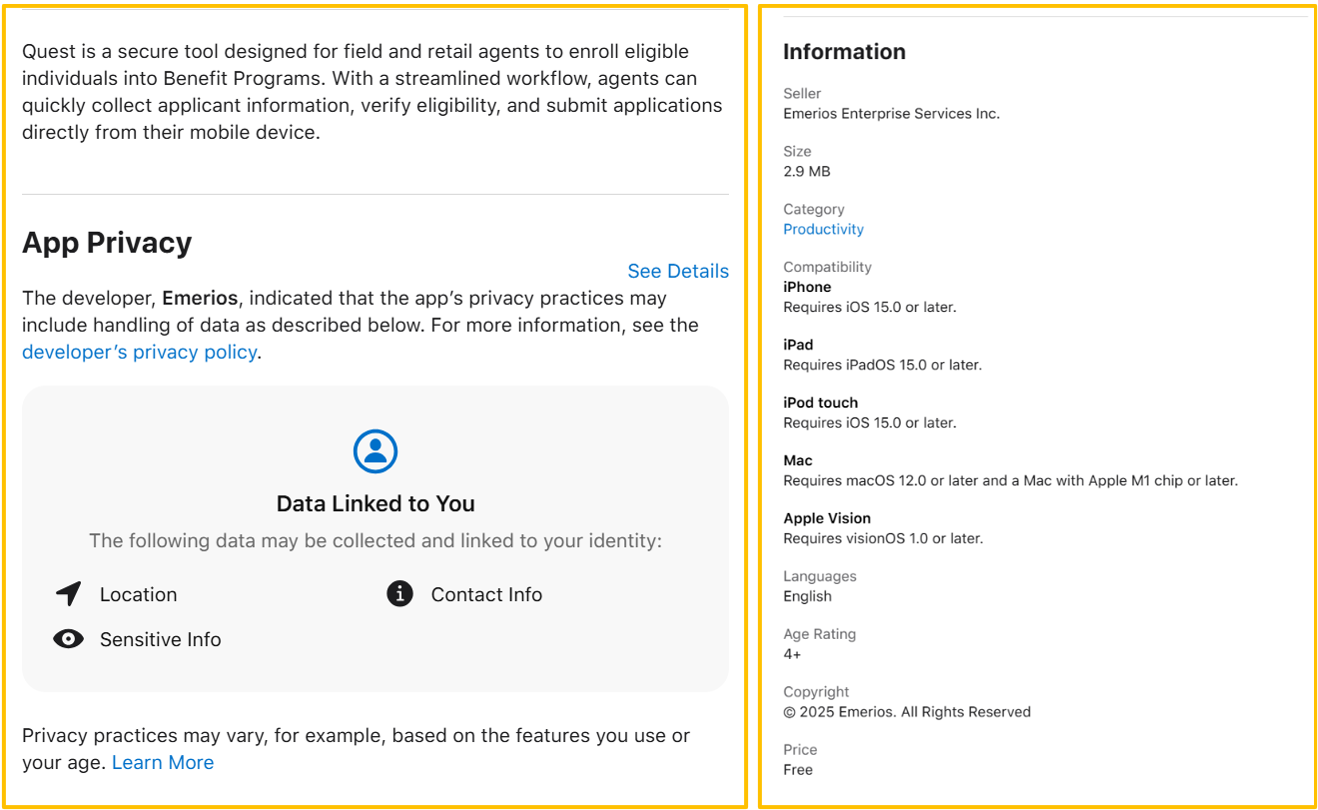
Task: Click the Languages field label
Action: coord(820,576)
